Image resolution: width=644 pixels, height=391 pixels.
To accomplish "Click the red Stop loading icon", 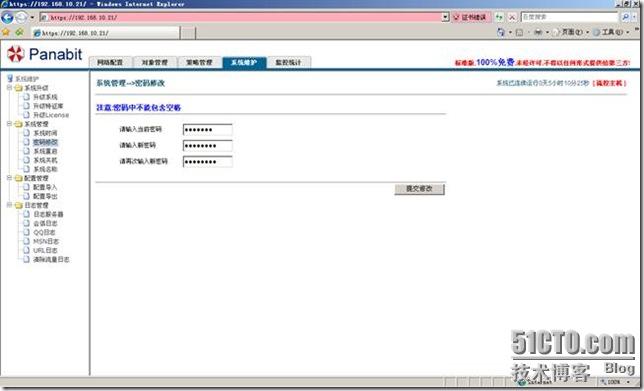I will tap(512, 17).
